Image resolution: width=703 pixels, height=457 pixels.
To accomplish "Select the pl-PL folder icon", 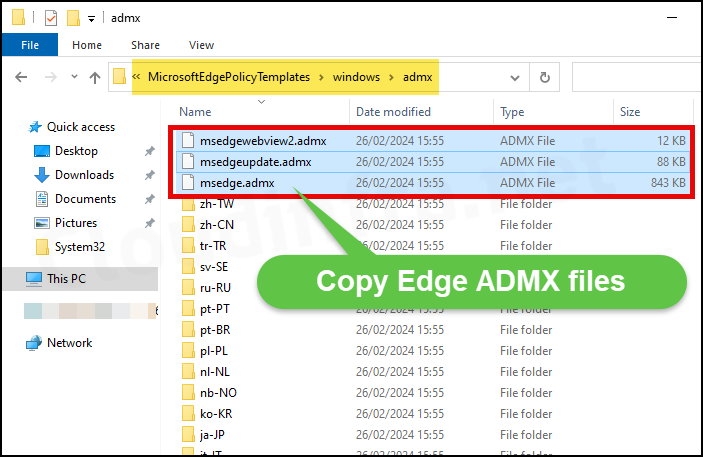I will [x=188, y=350].
